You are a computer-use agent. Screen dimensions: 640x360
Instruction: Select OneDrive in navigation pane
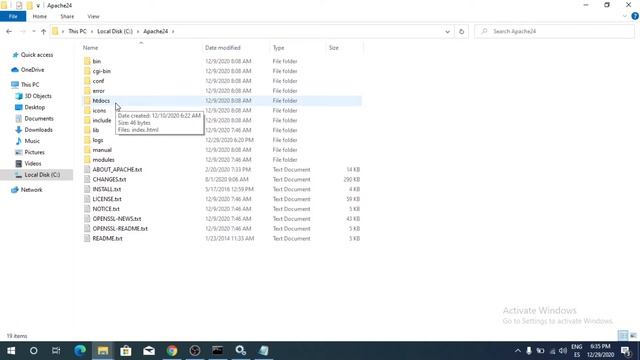[x=28, y=70]
